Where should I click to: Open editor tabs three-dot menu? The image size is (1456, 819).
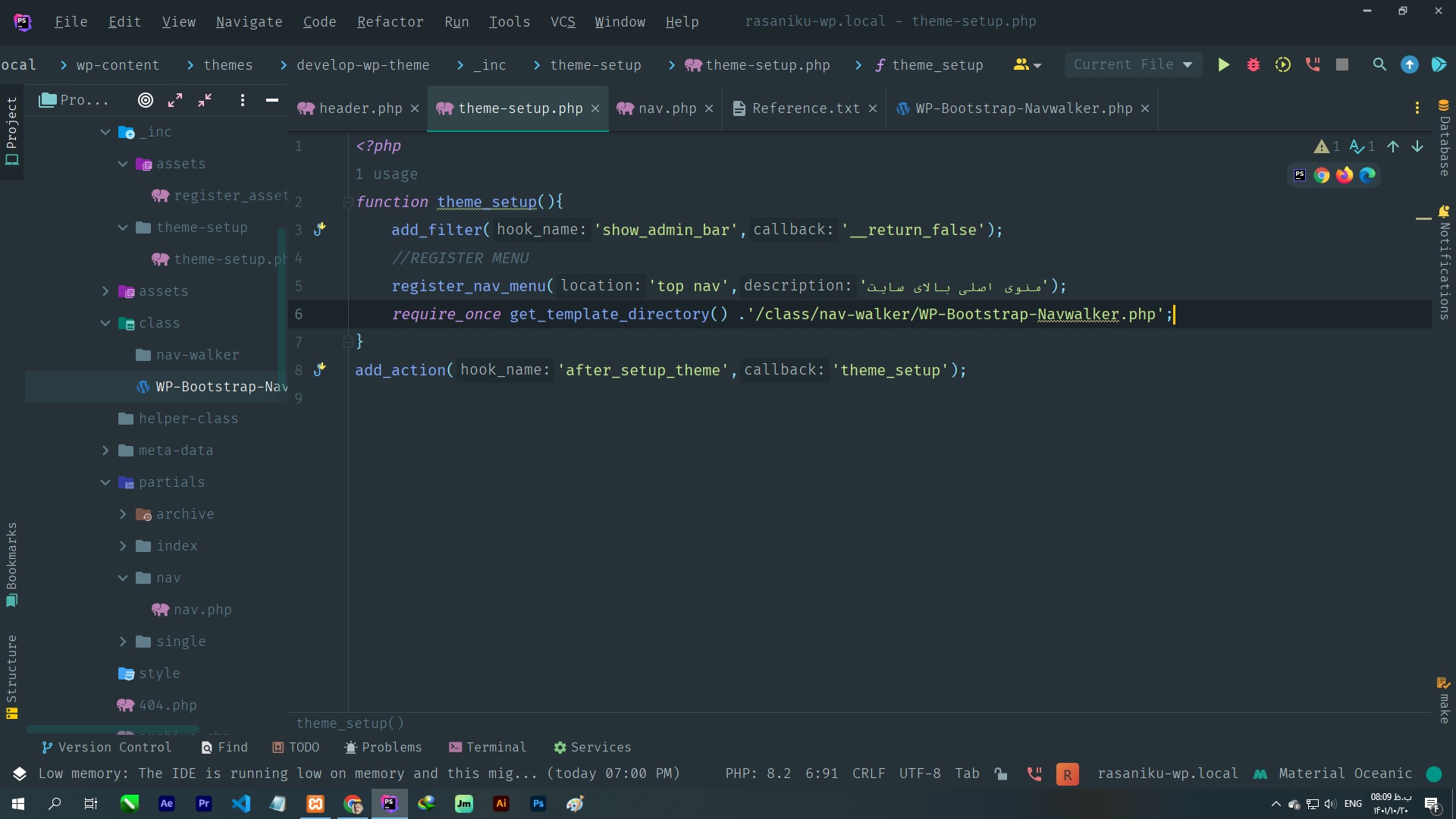(x=1417, y=108)
